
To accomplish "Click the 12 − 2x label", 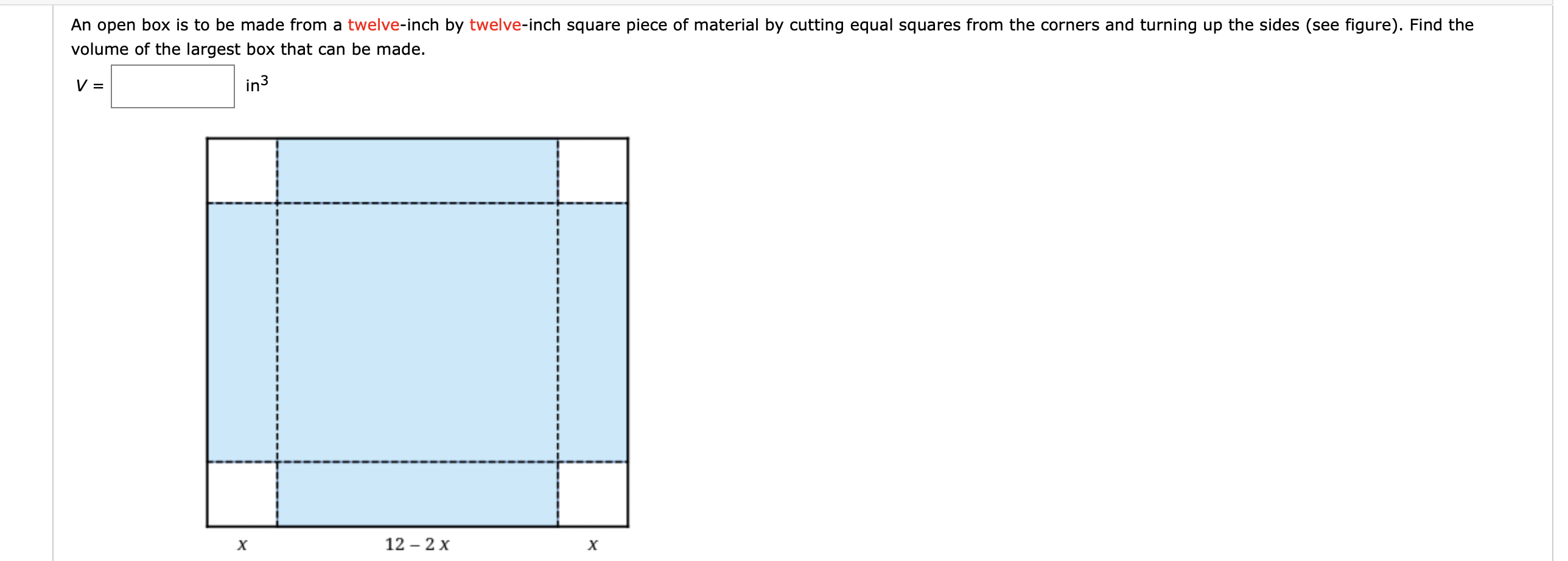I will 418,545.
